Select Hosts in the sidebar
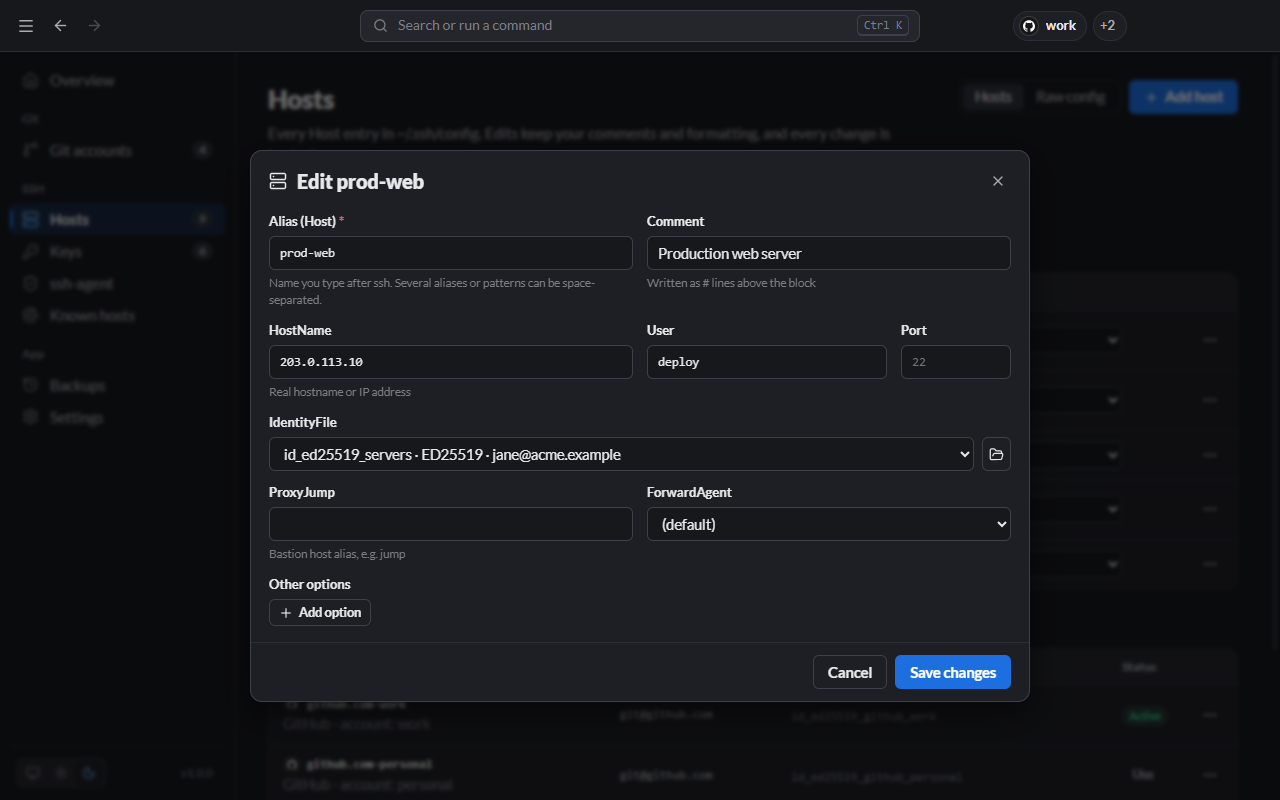Viewport: 1280px width, 800px height. pos(117,219)
